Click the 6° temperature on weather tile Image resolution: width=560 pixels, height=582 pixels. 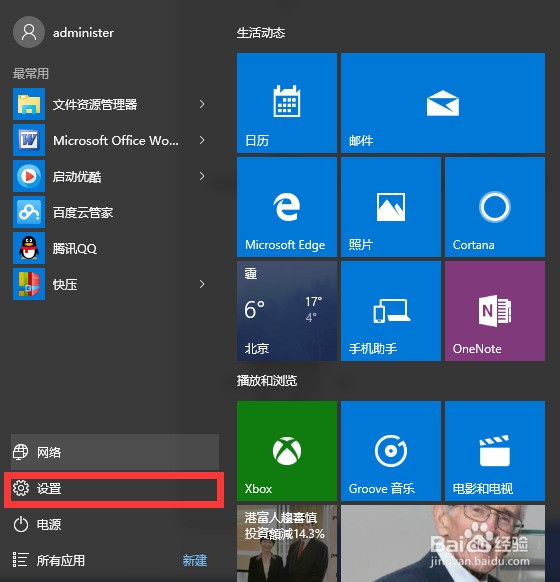[x=255, y=309]
